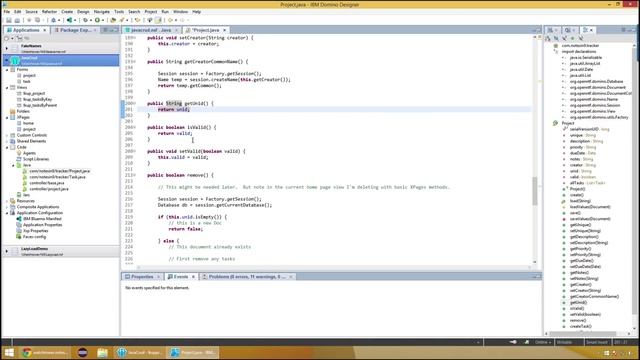Click the Open Type toolbar icon
The image size is (640, 360).
pos(113,20)
